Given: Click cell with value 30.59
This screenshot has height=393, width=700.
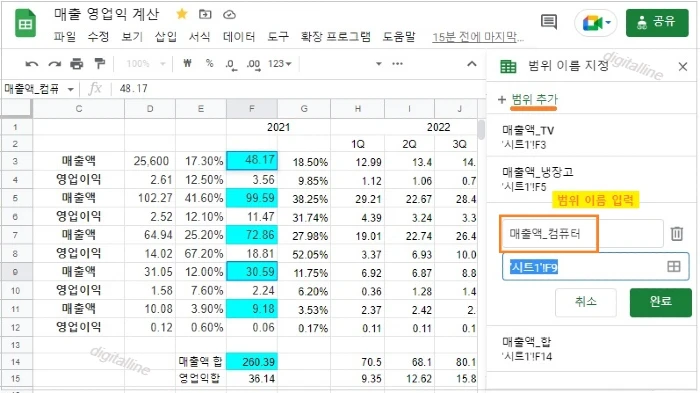Looking at the screenshot, I should 252,272.
